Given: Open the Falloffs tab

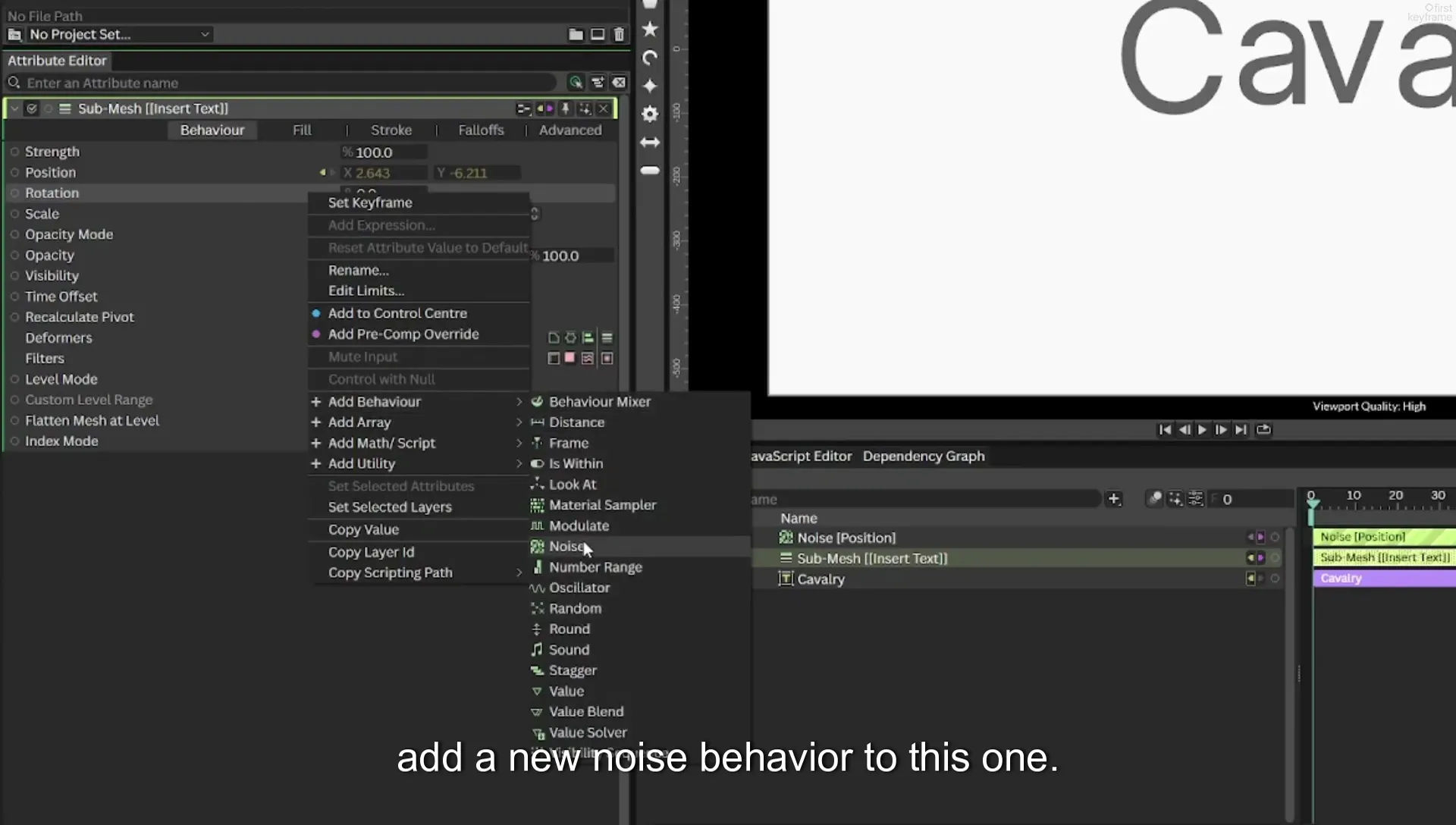Looking at the screenshot, I should tap(481, 130).
